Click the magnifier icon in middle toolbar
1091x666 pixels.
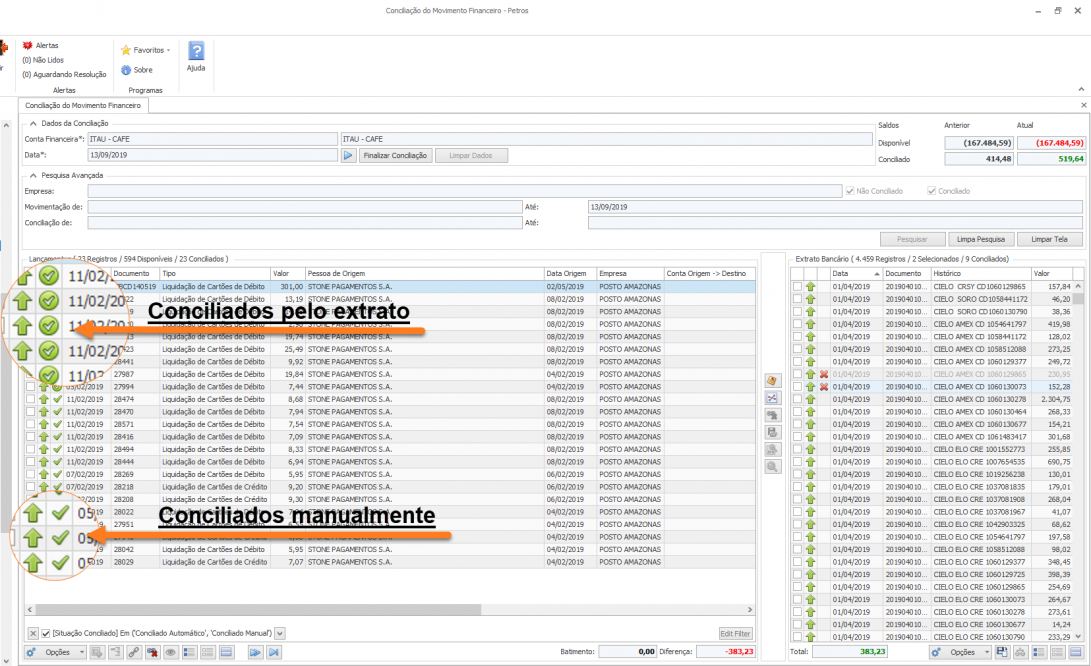(x=772, y=467)
